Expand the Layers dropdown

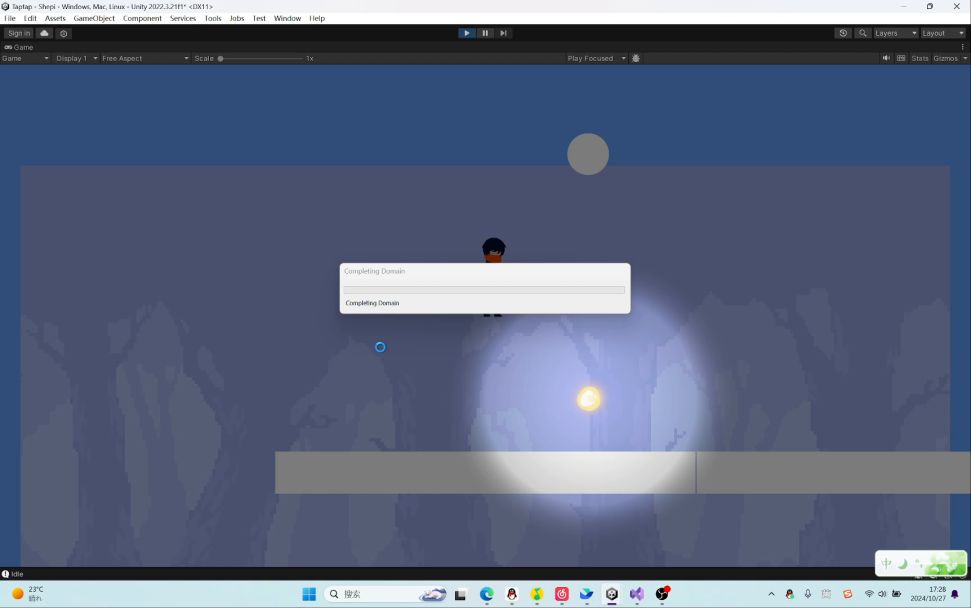[895, 33]
